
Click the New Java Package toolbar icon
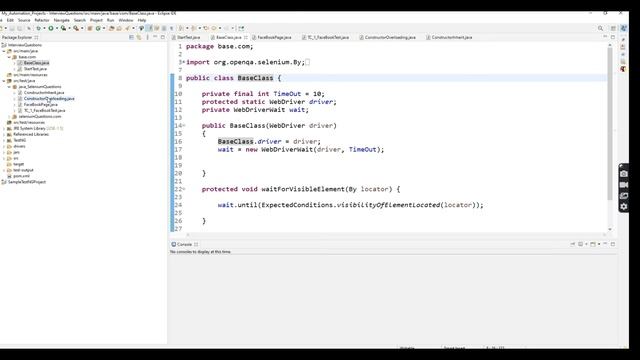pyautogui.click(x=89, y=28)
